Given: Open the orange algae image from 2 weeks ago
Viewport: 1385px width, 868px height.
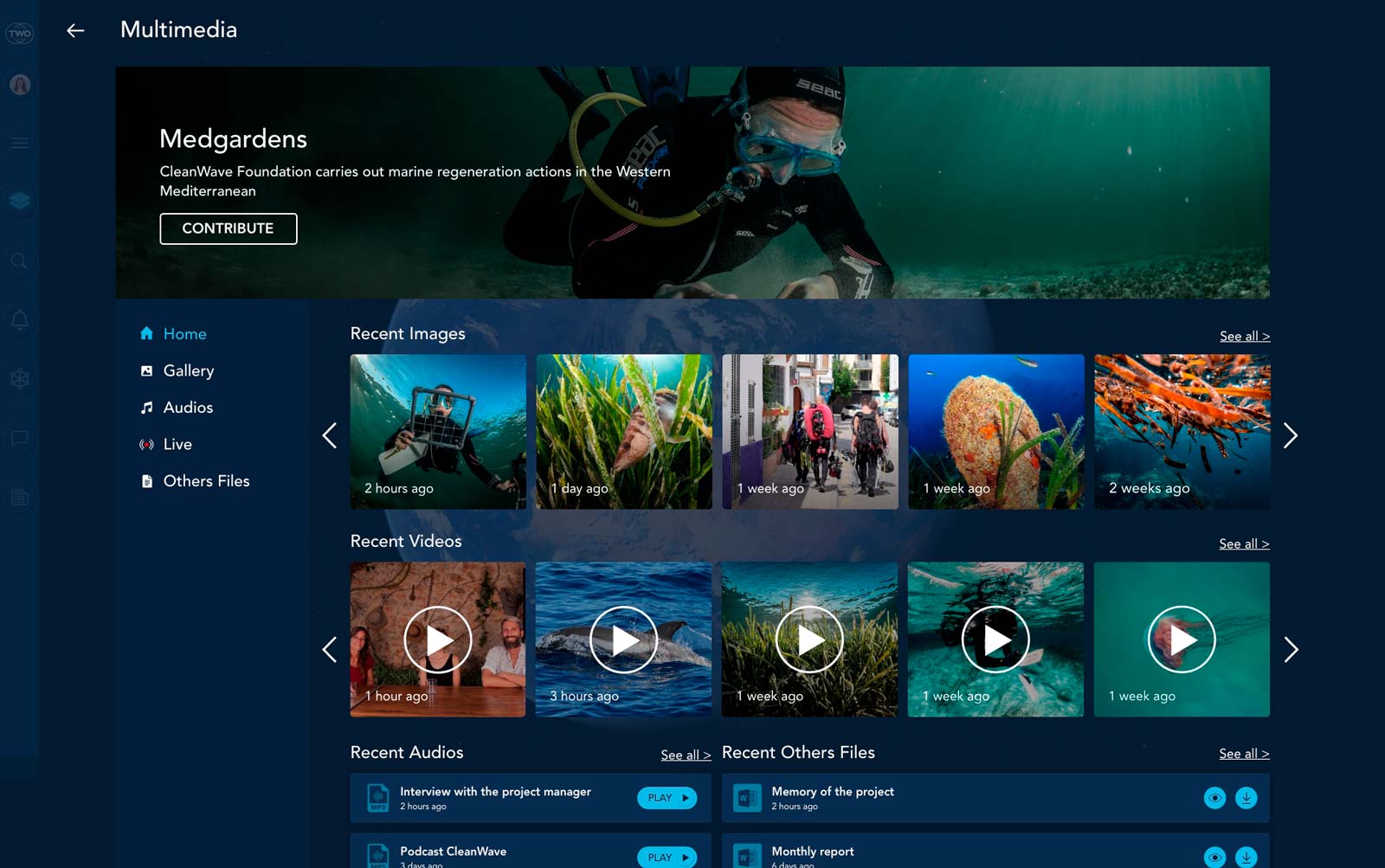Looking at the screenshot, I should (1182, 431).
